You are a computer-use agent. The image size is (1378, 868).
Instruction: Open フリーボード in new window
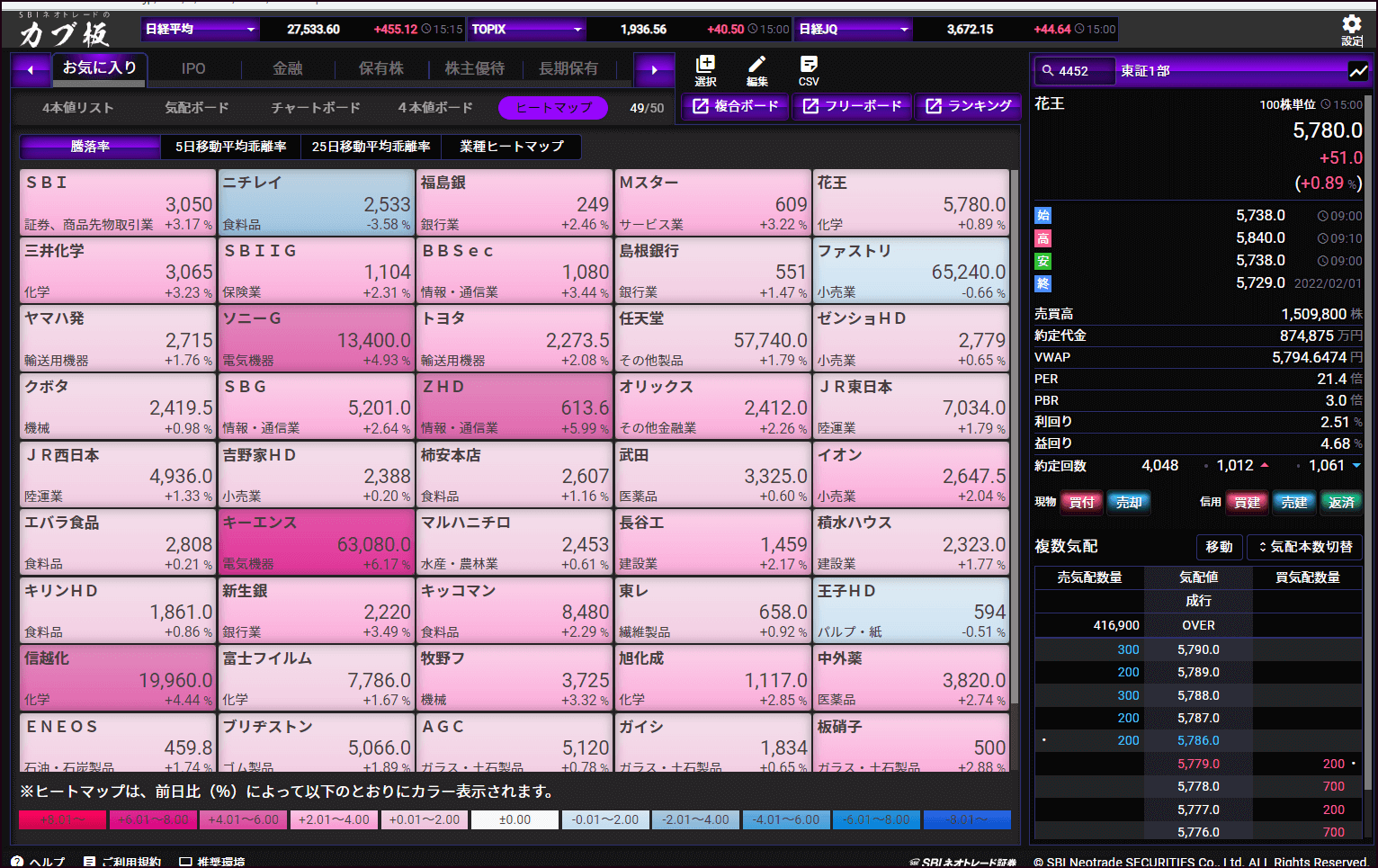852,106
